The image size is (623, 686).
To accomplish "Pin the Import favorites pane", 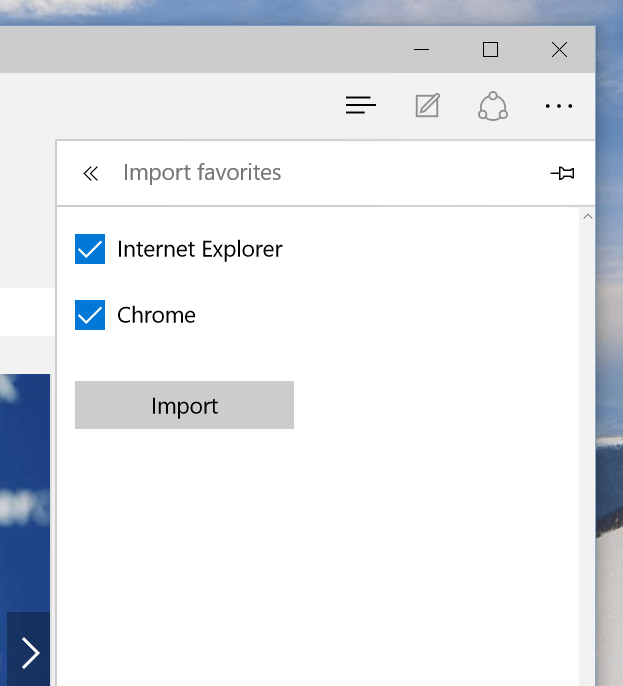I will point(563,173).
